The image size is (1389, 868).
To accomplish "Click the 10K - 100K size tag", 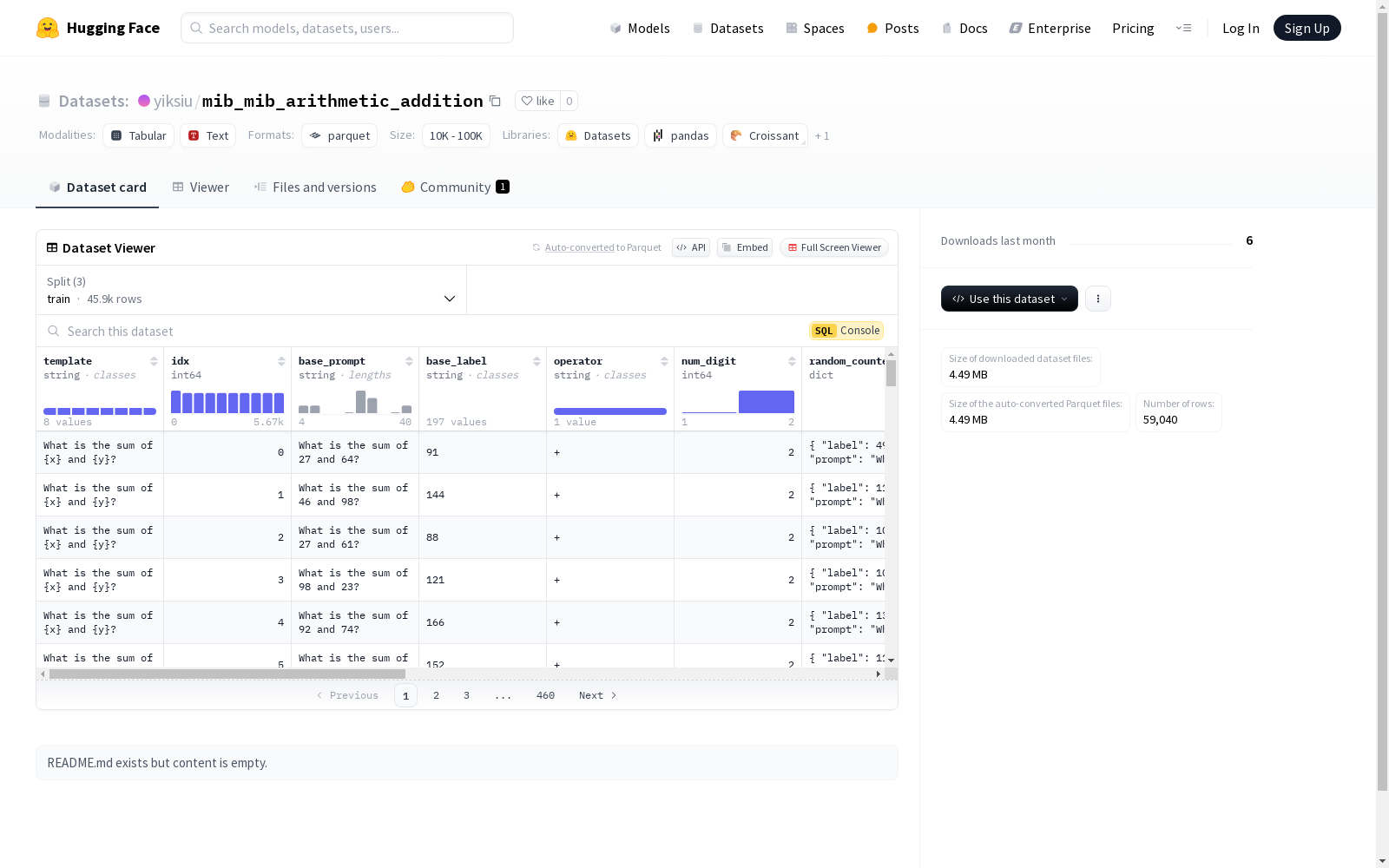I will click(456, 135).
